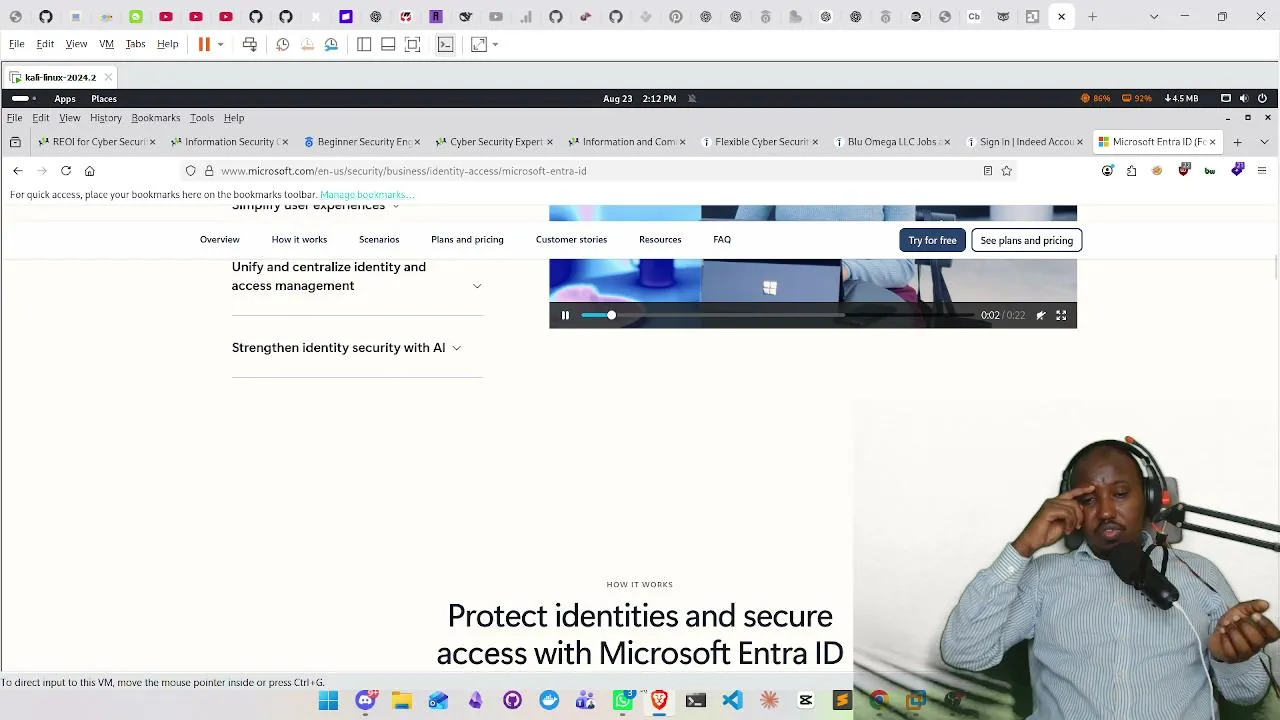Viewport: 1280px width, 720px height.
Task: Open the Kali Apps menu
Action: point(65,98)
